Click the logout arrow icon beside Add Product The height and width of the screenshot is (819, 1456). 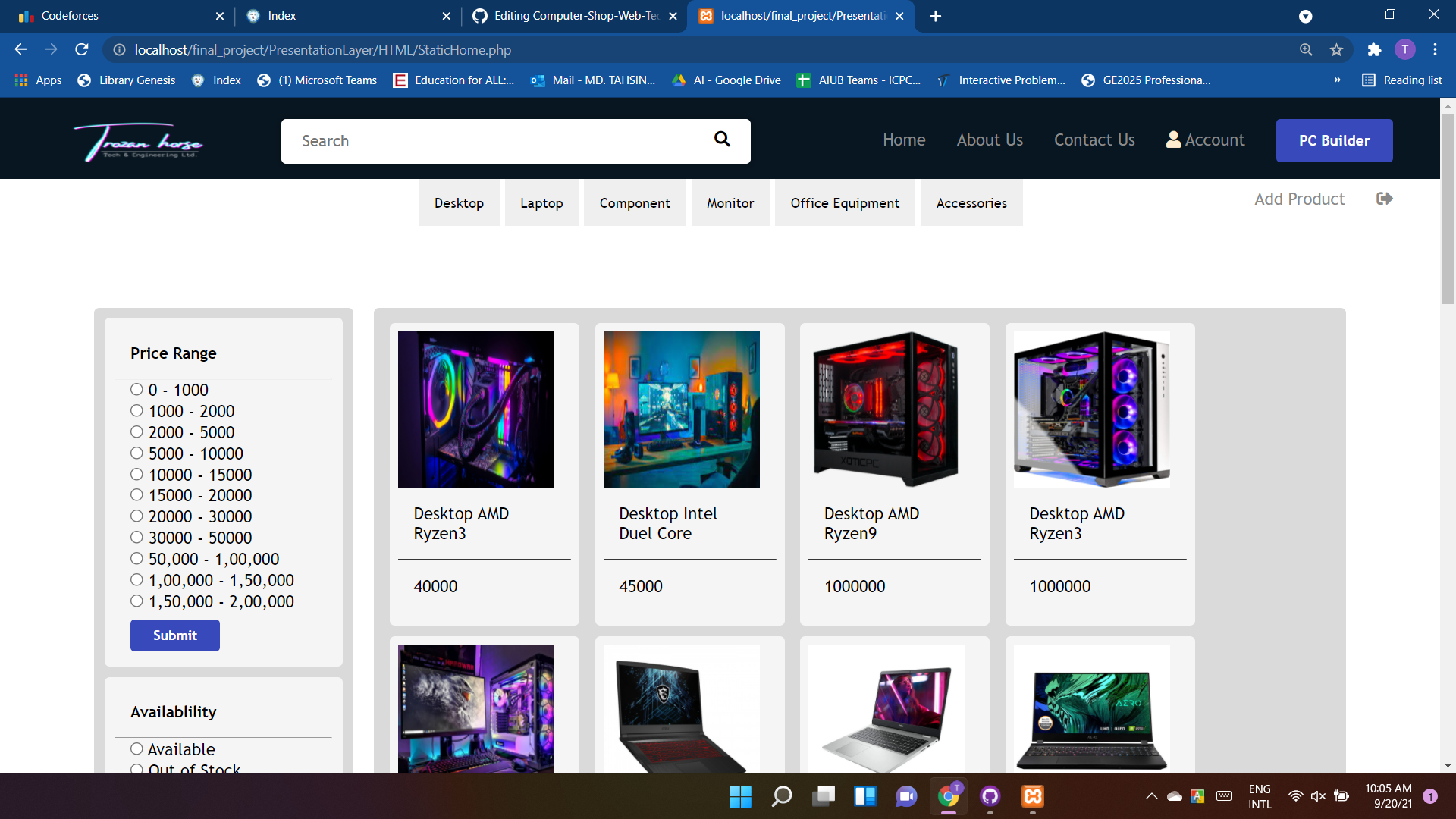coord(1385,199)
